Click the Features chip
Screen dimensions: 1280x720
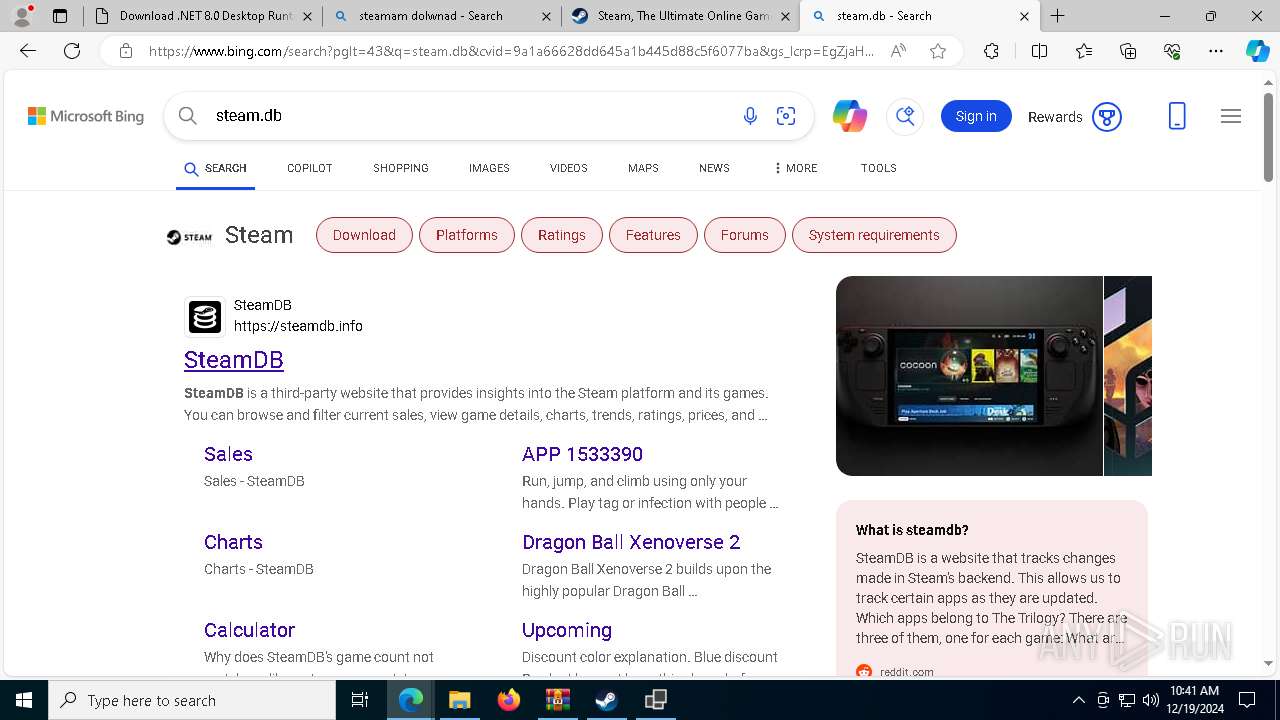pos(653,235)
